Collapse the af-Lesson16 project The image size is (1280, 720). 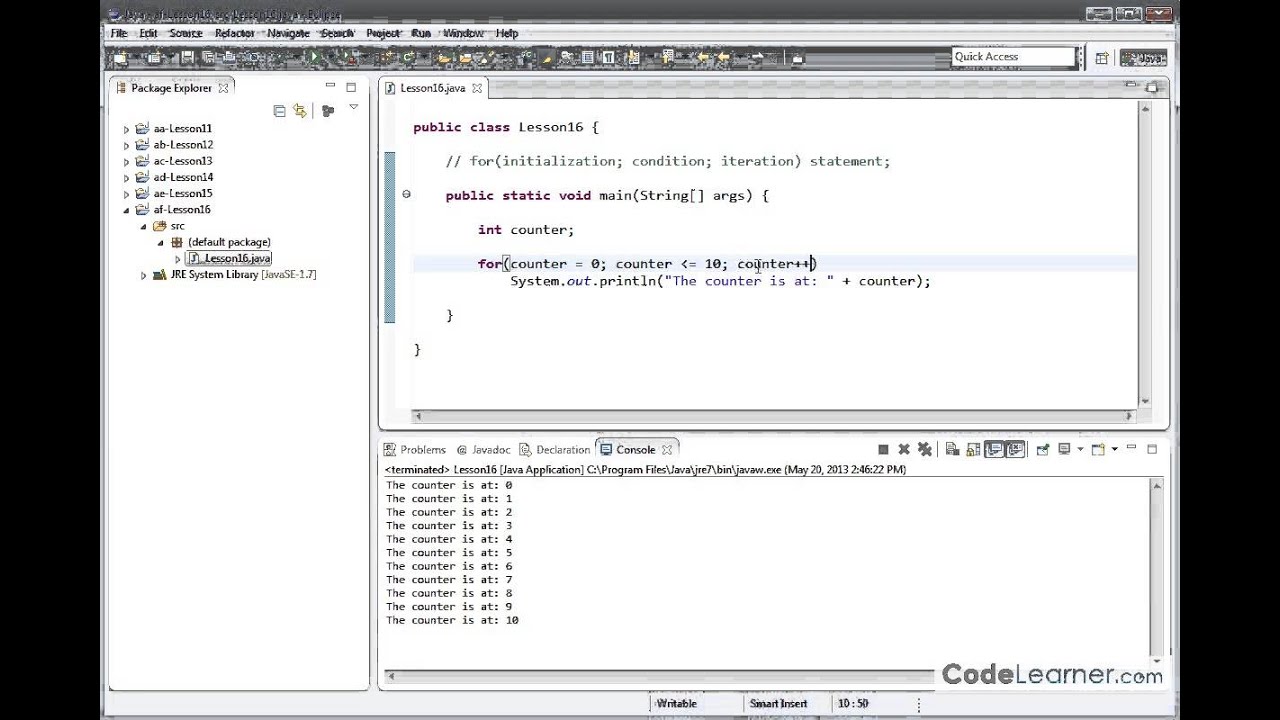pyautogui.click(x=127, y=210)
